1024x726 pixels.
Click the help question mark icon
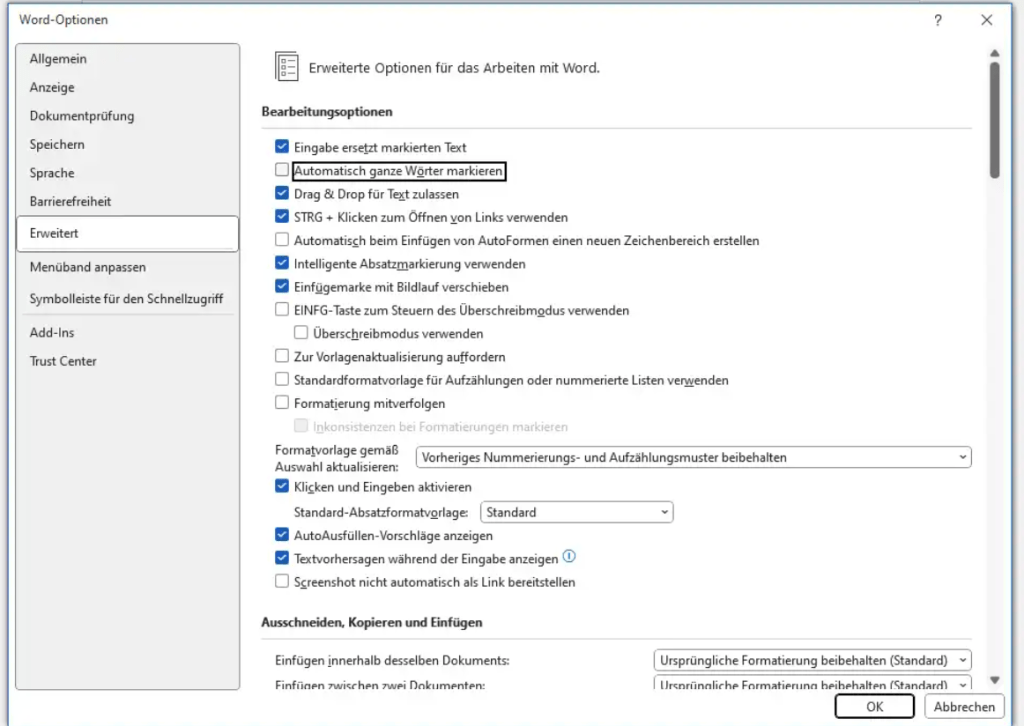point(937,19)
